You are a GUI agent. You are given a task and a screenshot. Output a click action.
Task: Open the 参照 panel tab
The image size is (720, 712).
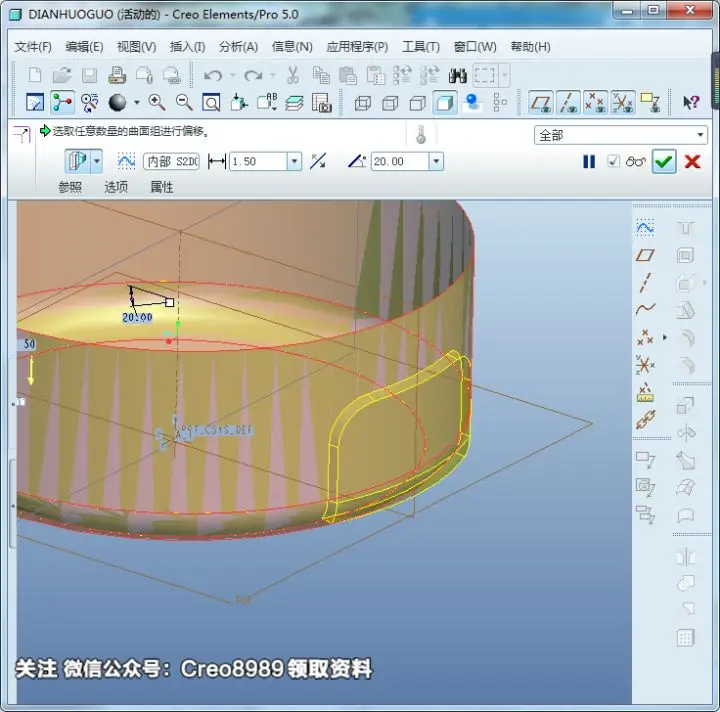[x=70, y=187]
